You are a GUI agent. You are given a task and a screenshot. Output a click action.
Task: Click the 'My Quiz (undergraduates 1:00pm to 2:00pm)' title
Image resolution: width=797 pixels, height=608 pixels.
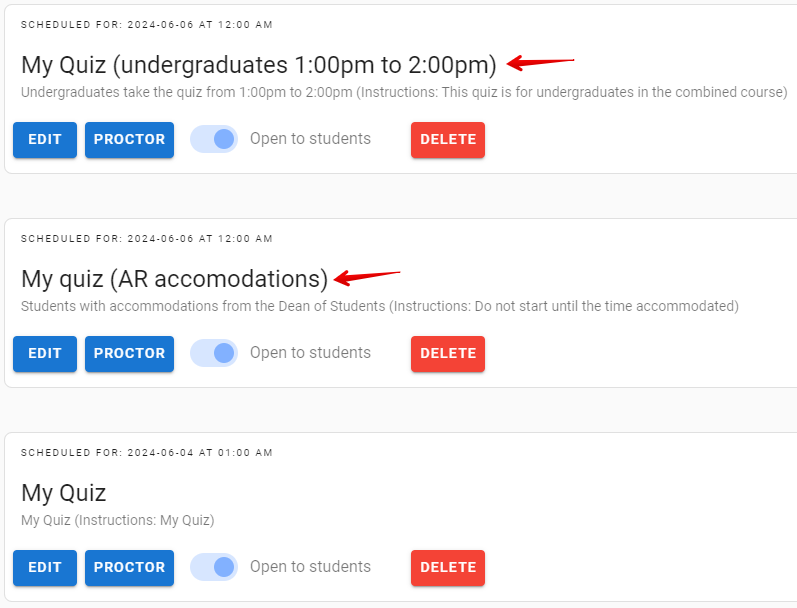point(258,65)
